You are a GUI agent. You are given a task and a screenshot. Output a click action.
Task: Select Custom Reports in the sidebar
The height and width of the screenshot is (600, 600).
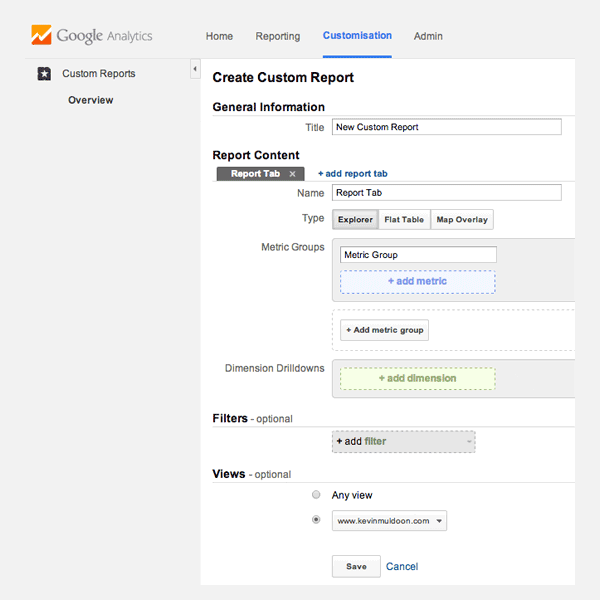pos(99,73)
